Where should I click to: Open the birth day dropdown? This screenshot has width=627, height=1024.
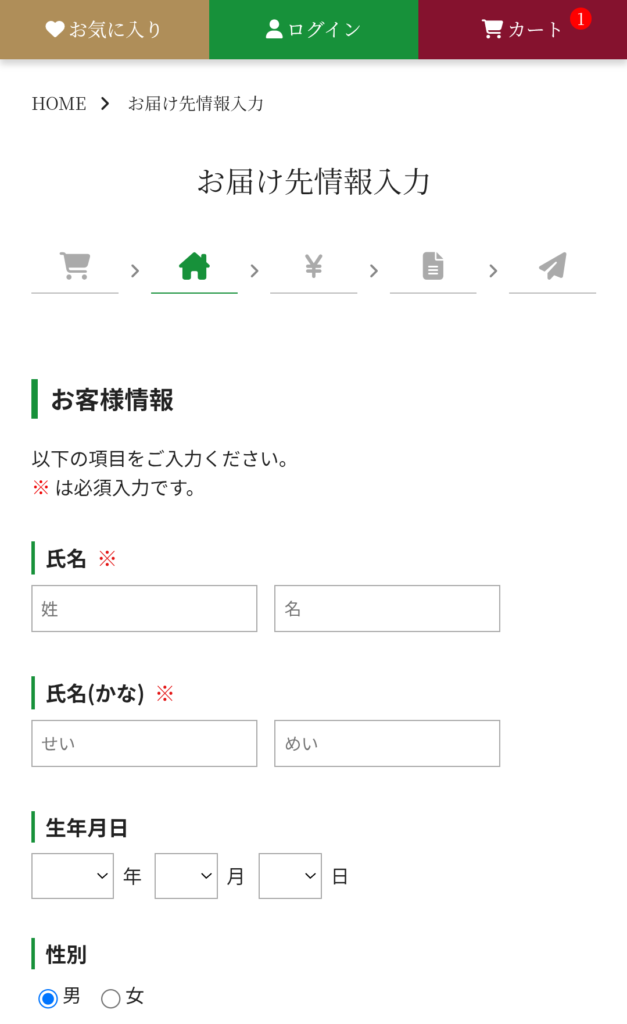point(290,876)
